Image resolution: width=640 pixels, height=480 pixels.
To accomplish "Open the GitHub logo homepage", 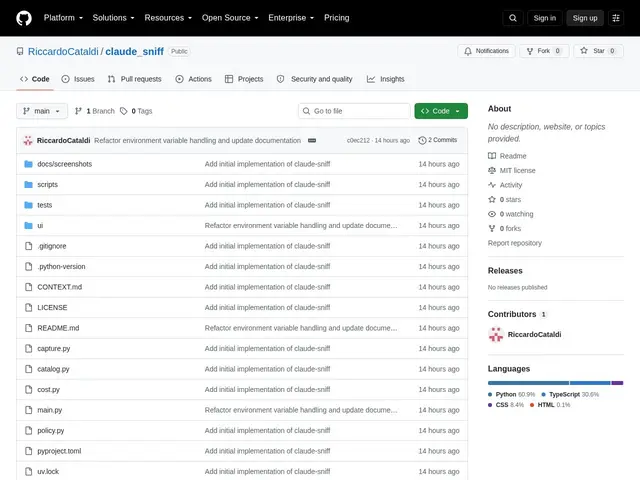I will [x=24, y=18].
